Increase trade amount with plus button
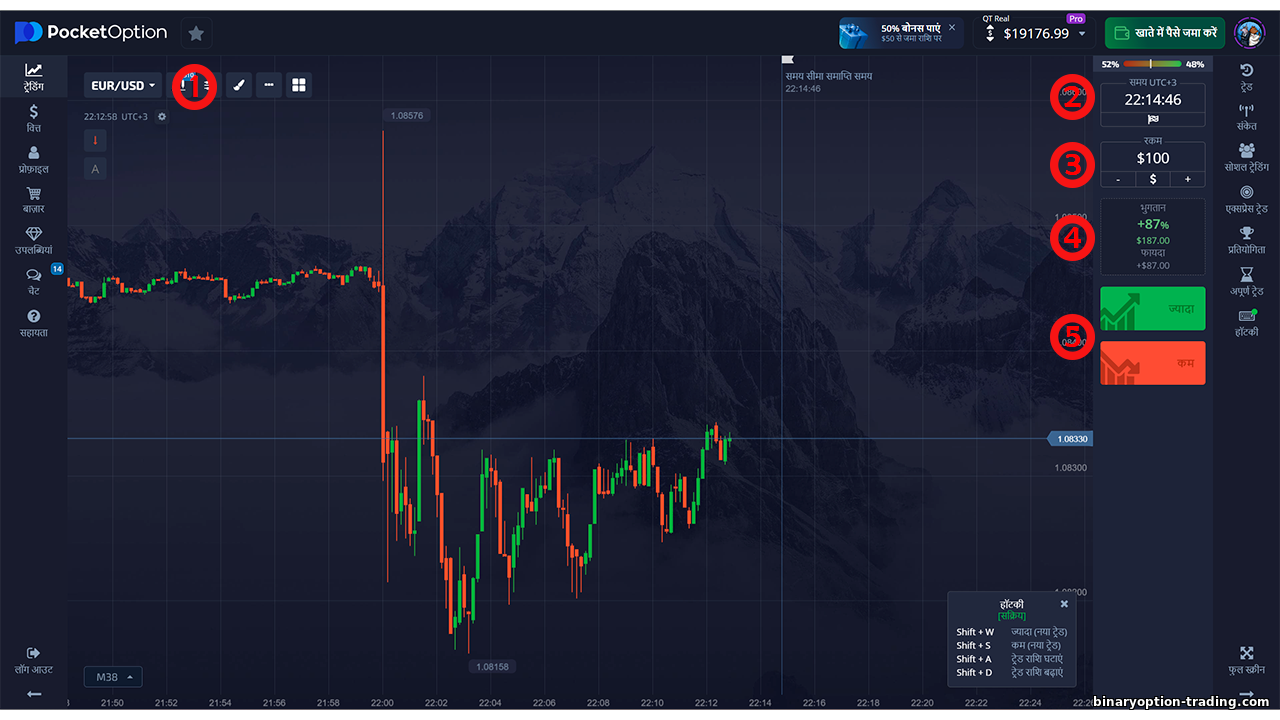 pos(1188,179)
